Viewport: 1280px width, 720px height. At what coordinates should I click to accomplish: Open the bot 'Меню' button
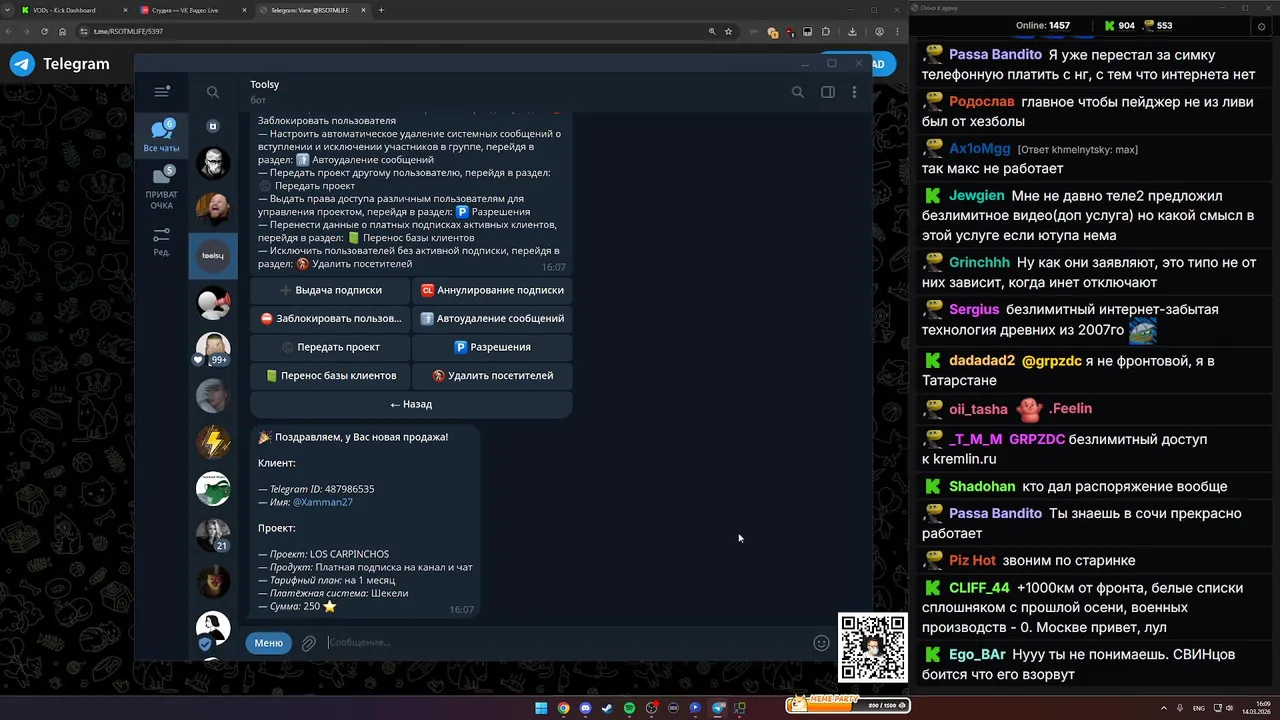268,643
